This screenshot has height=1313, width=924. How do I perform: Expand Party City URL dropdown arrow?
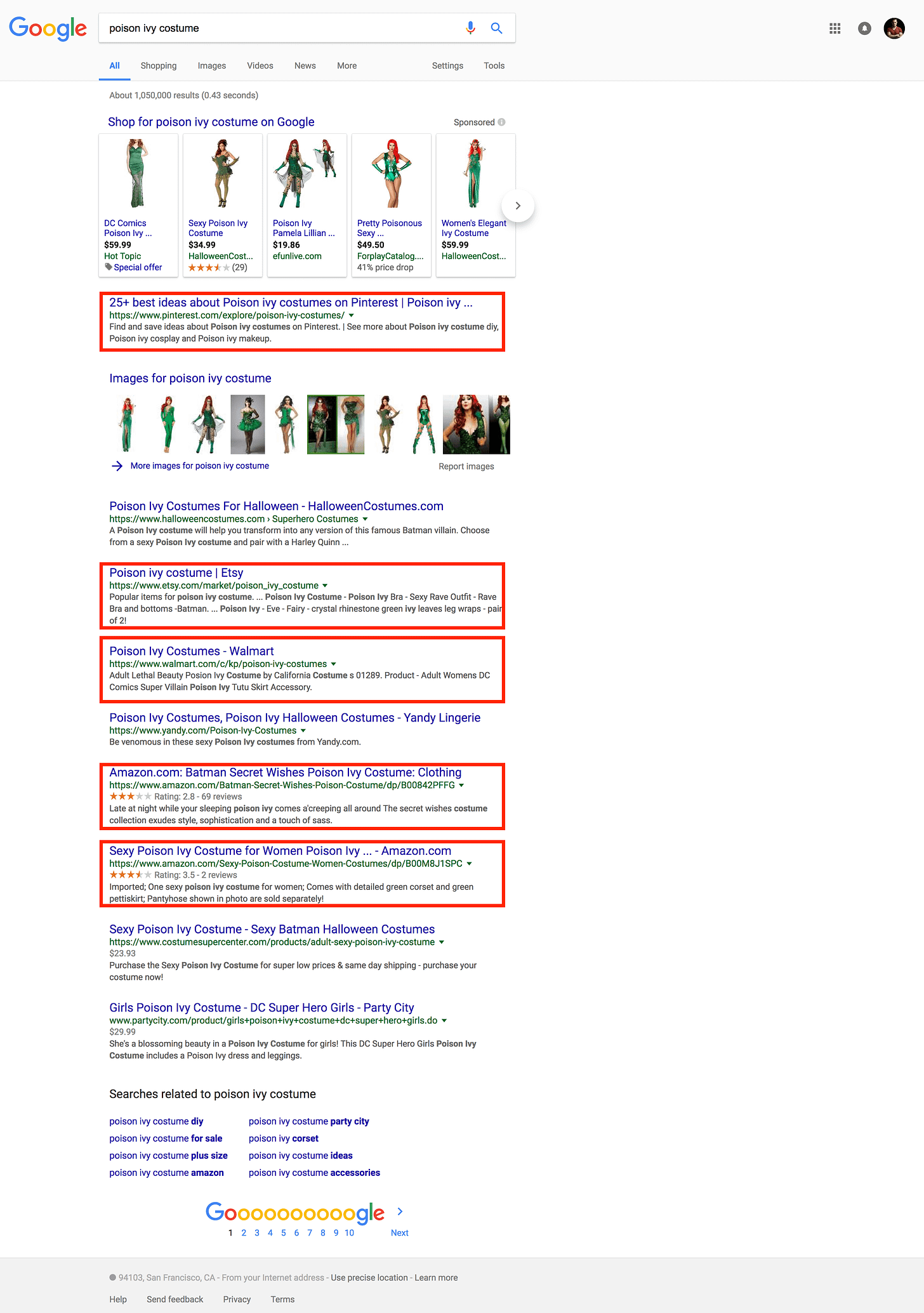(x=444, y=1020)
